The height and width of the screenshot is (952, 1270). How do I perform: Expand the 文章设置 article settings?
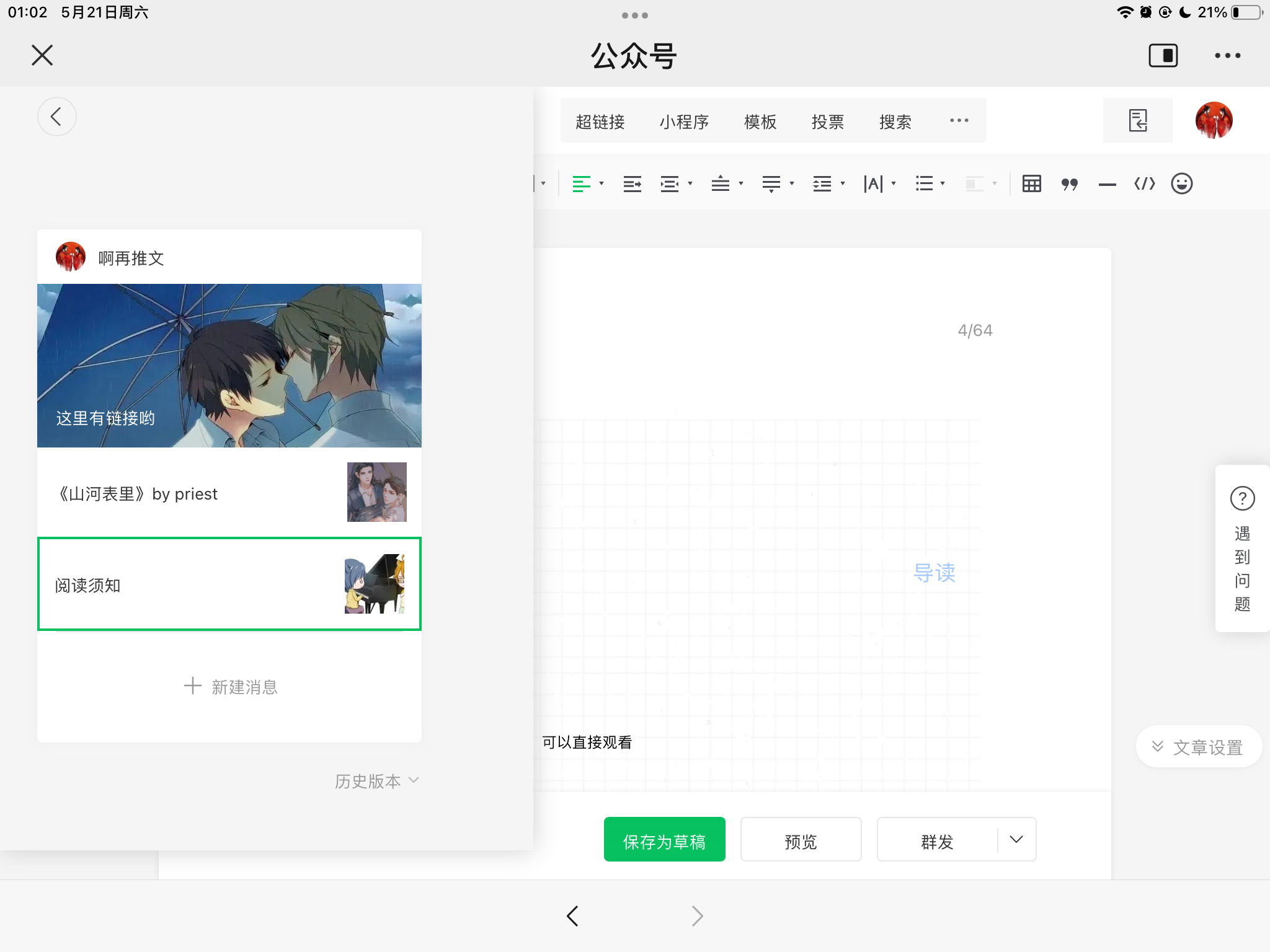click(1199, 747)
